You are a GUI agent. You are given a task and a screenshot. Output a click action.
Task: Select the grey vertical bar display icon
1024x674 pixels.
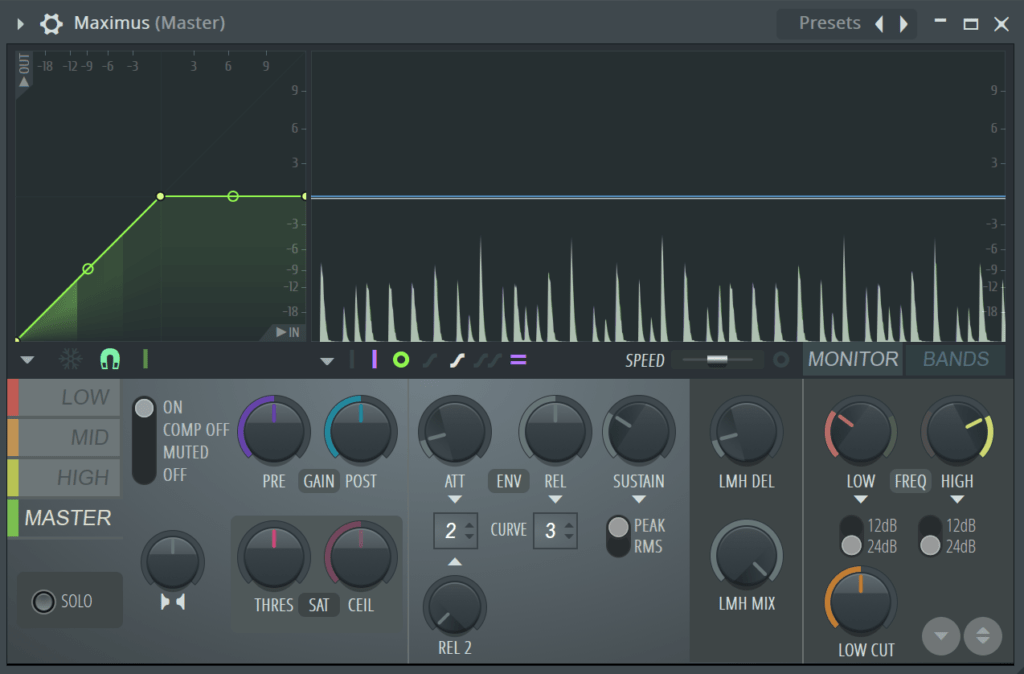352,359
